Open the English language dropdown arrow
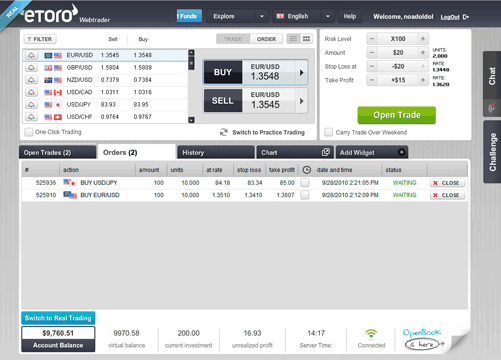Viewport: 501px width, 360px height. tap(328, 16)
